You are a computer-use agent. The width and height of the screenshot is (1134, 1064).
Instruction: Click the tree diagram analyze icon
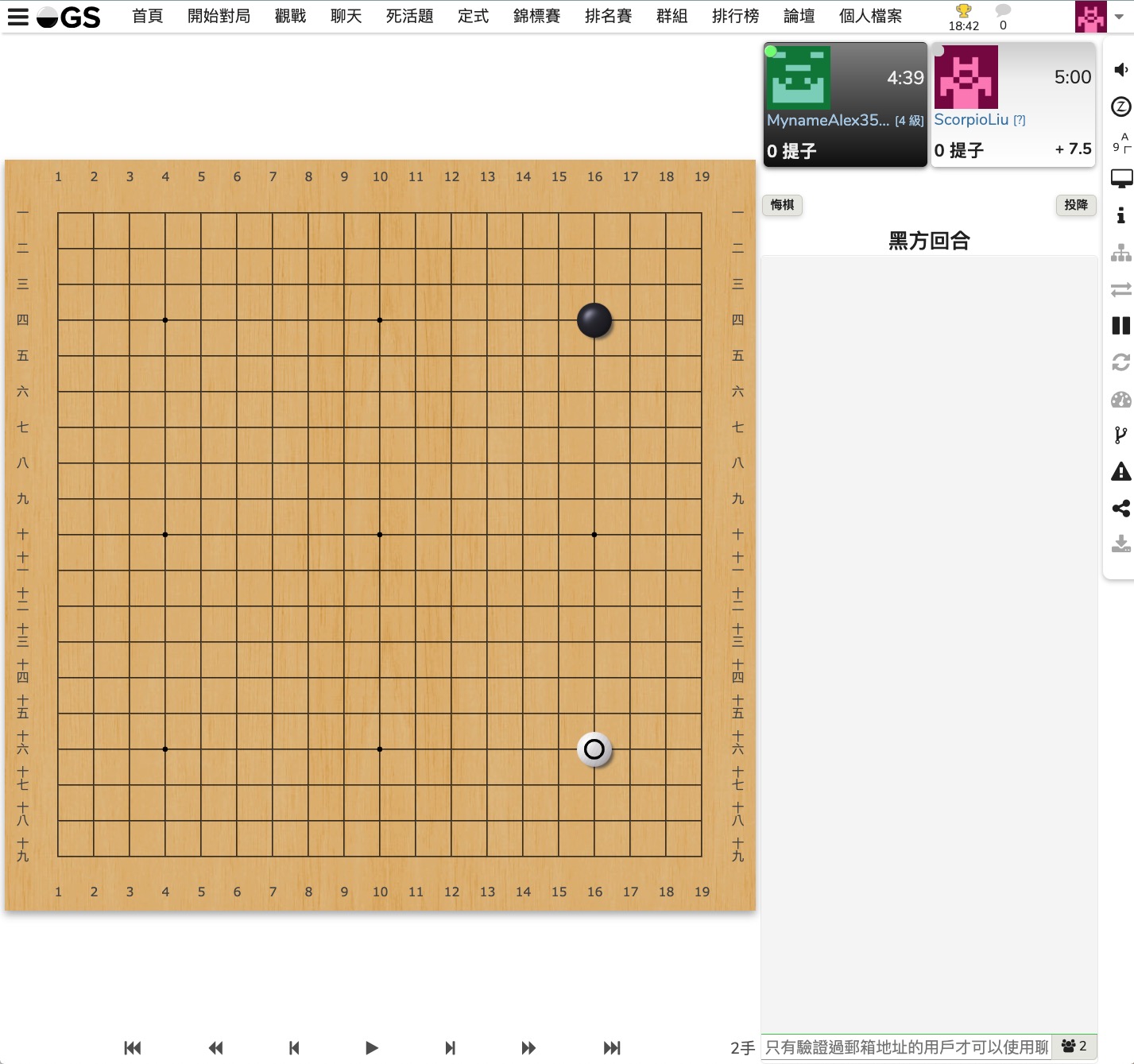click(1120, 253)
